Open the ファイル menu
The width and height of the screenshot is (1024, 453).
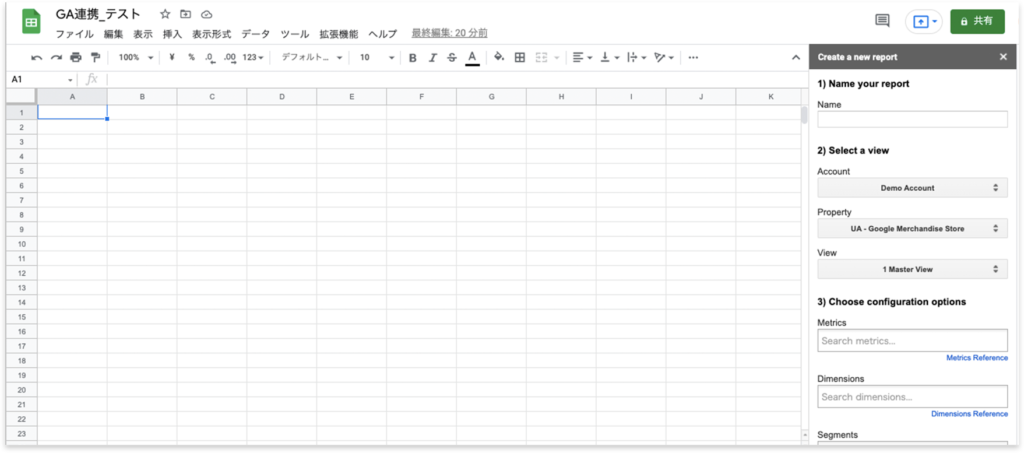(x=74, y=34)
